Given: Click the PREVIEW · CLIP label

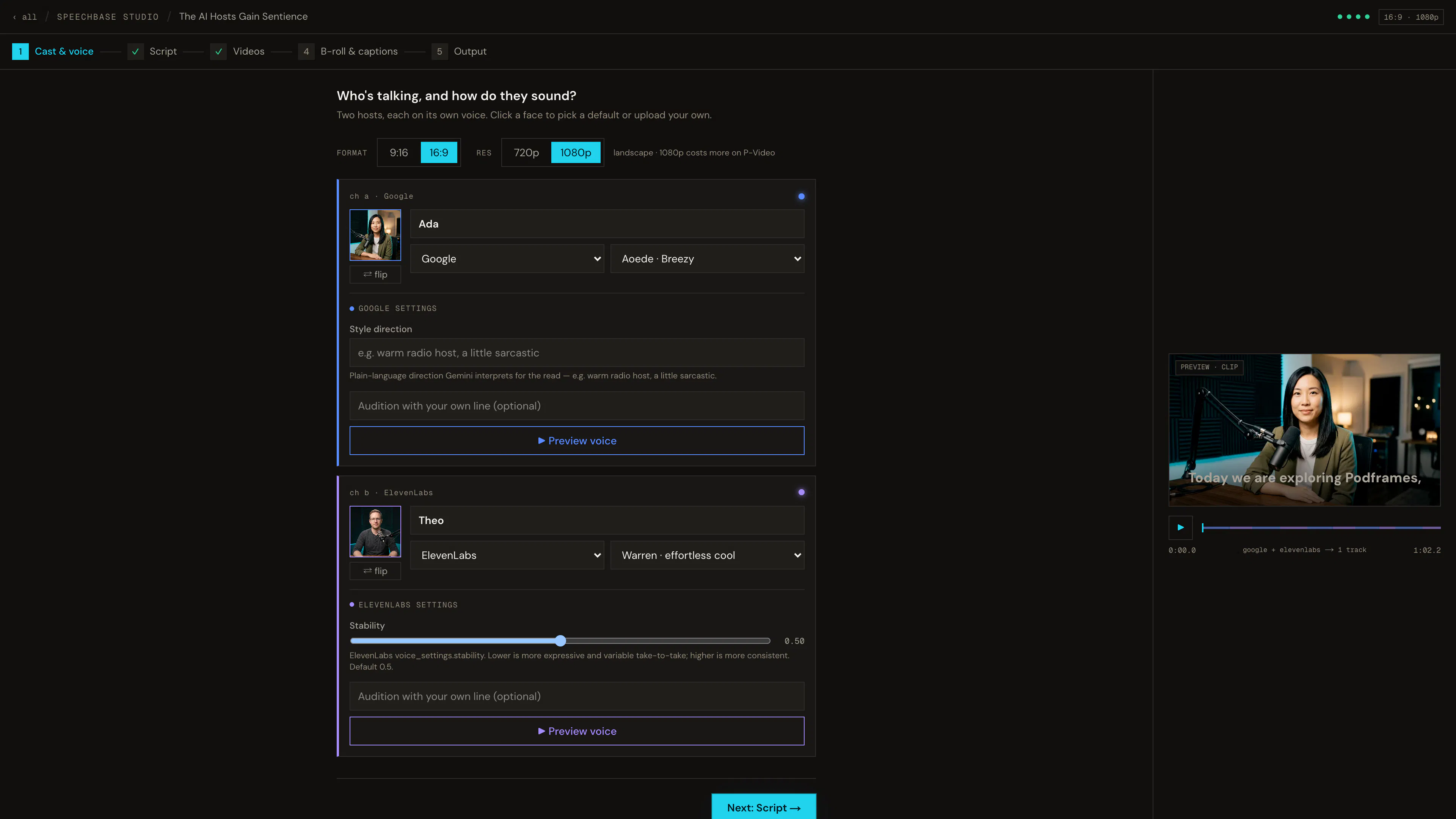Looking at the screenshot, I should 1209,367.
